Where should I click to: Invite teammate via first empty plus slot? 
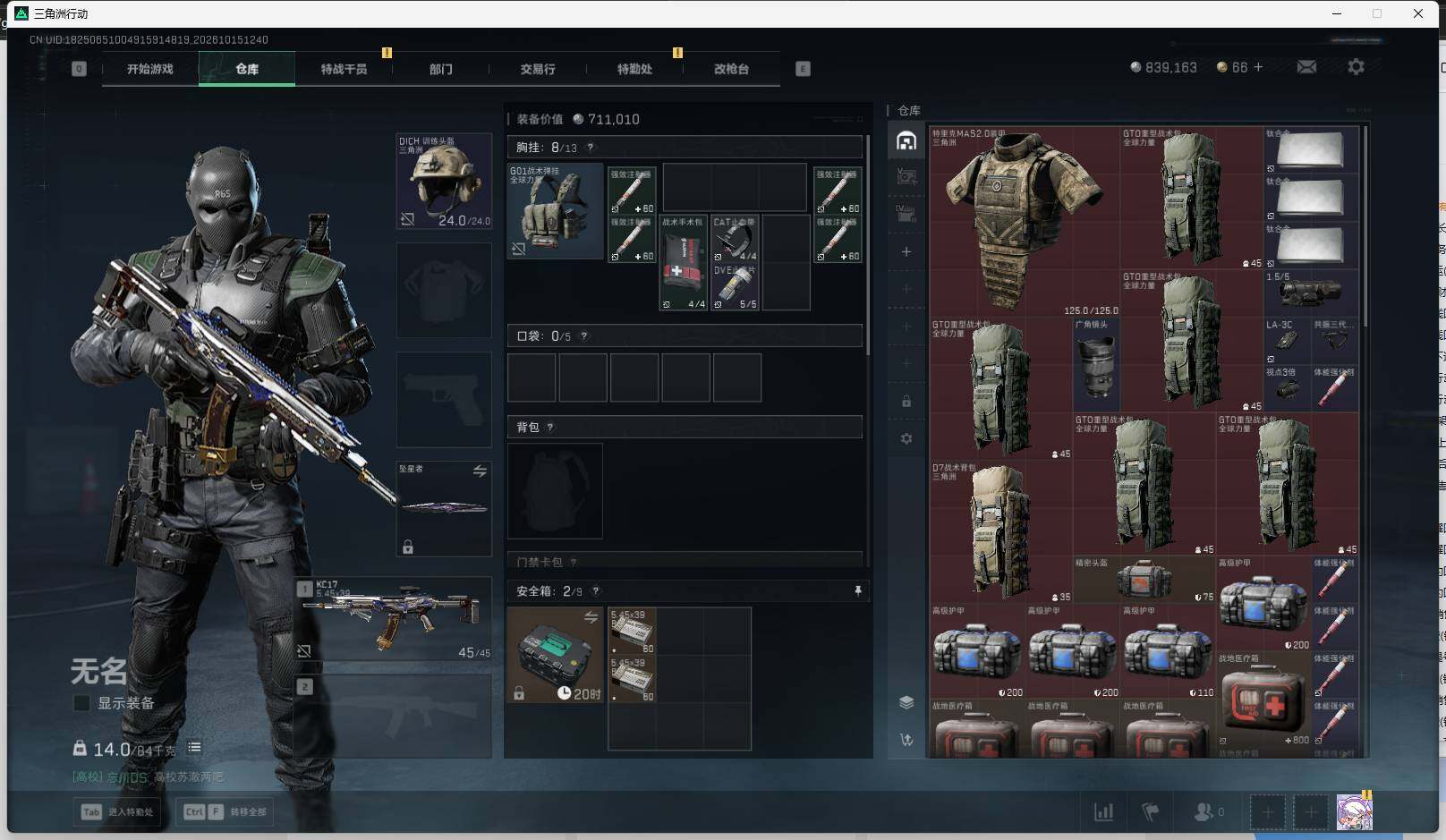coord(1267,812)
